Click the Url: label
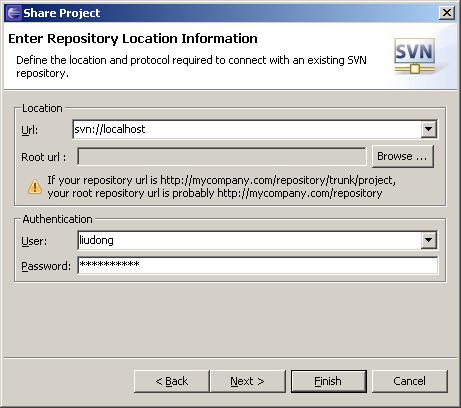The width and height of the screenshot is (461, 408). pos(30,130)
